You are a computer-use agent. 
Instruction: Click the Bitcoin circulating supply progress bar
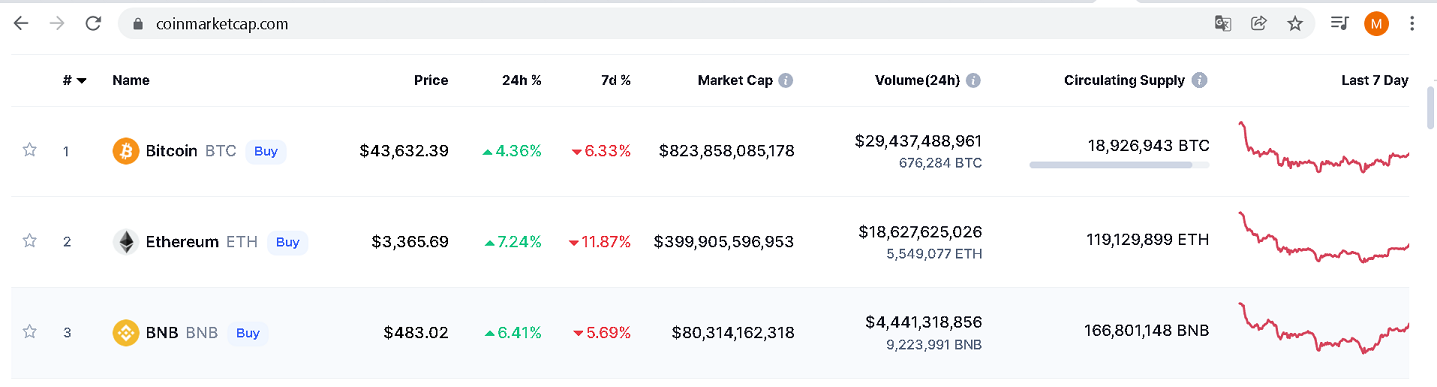click(1119, 165)
